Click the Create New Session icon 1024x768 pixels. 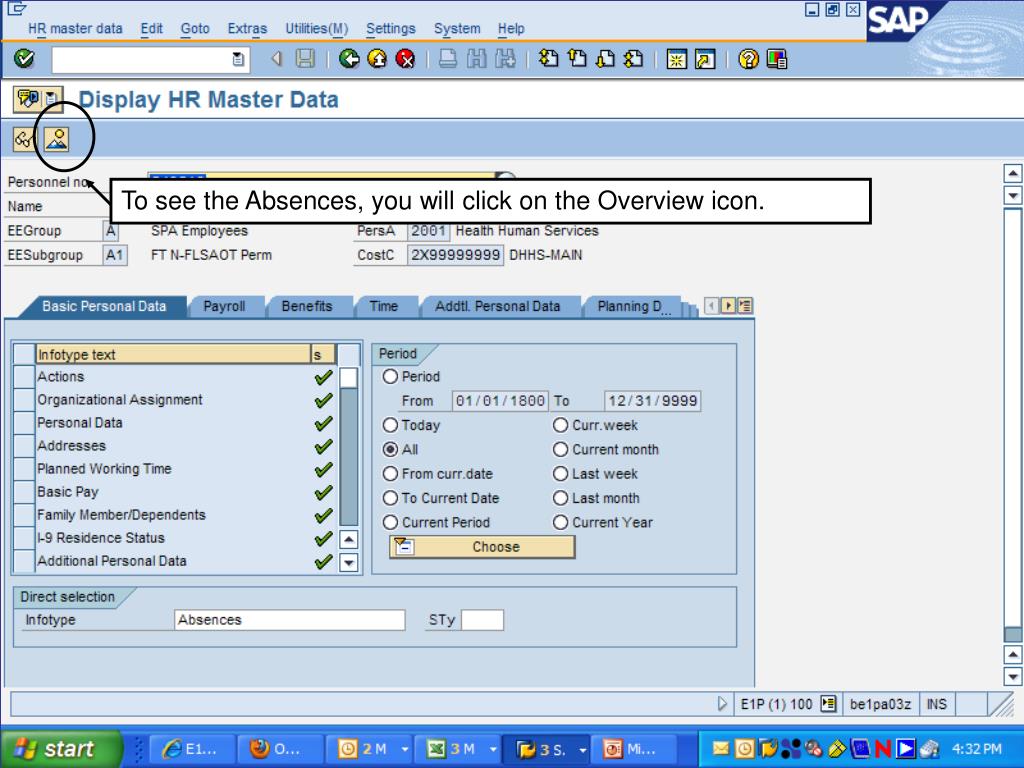pyautogui.click(x=677, y=59)
